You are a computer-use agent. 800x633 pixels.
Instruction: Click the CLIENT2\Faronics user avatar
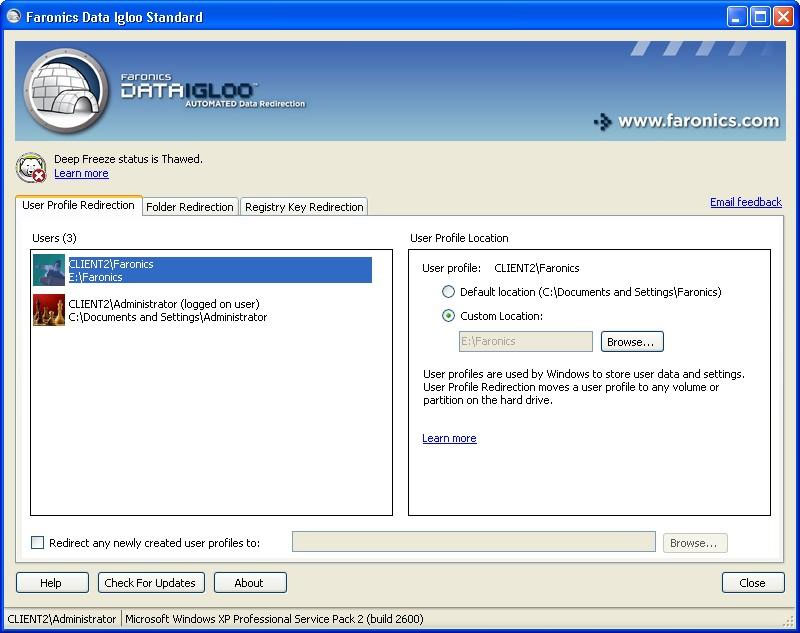(49, 270)
